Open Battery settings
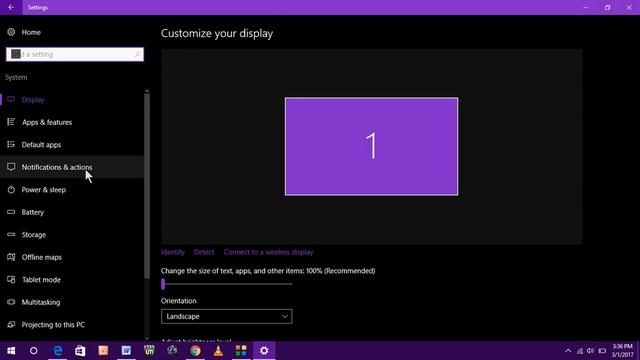 coord(72,212)
